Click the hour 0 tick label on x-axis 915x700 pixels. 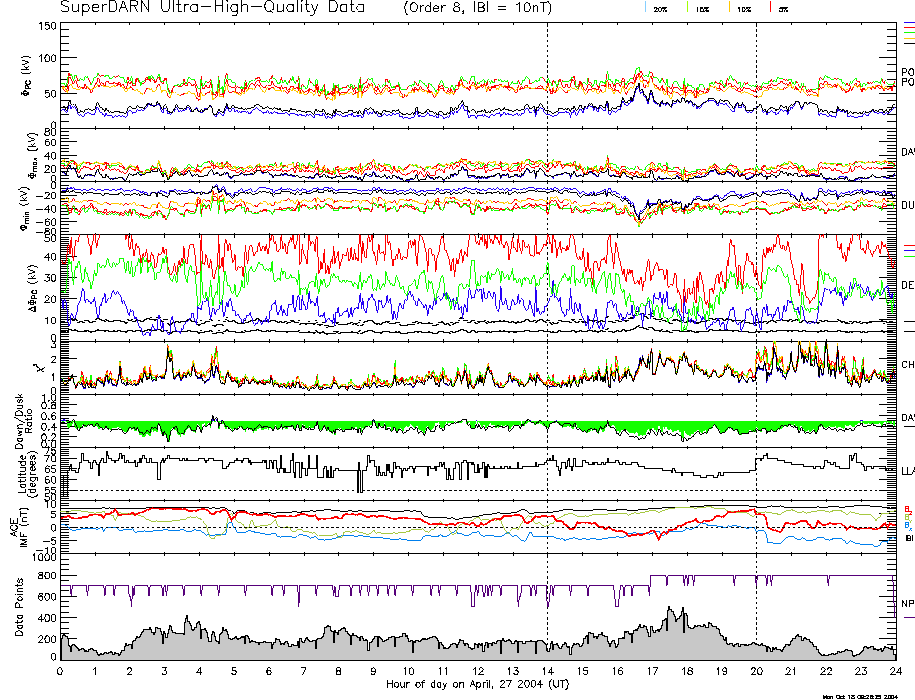(61, 672)
